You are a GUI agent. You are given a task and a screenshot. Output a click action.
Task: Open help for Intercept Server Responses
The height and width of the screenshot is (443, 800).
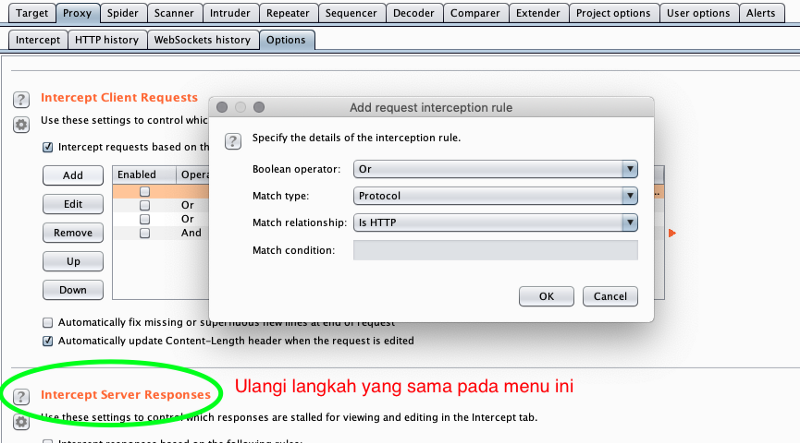[x=21, y=396]
